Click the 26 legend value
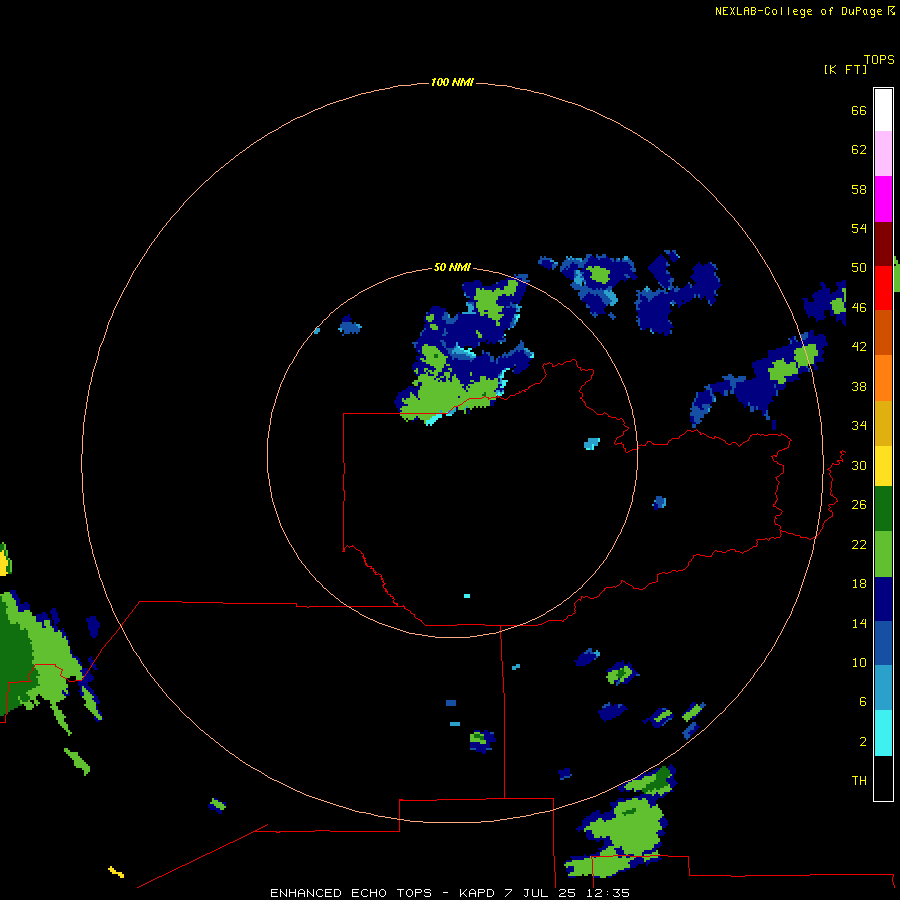 tap(859, 505)
